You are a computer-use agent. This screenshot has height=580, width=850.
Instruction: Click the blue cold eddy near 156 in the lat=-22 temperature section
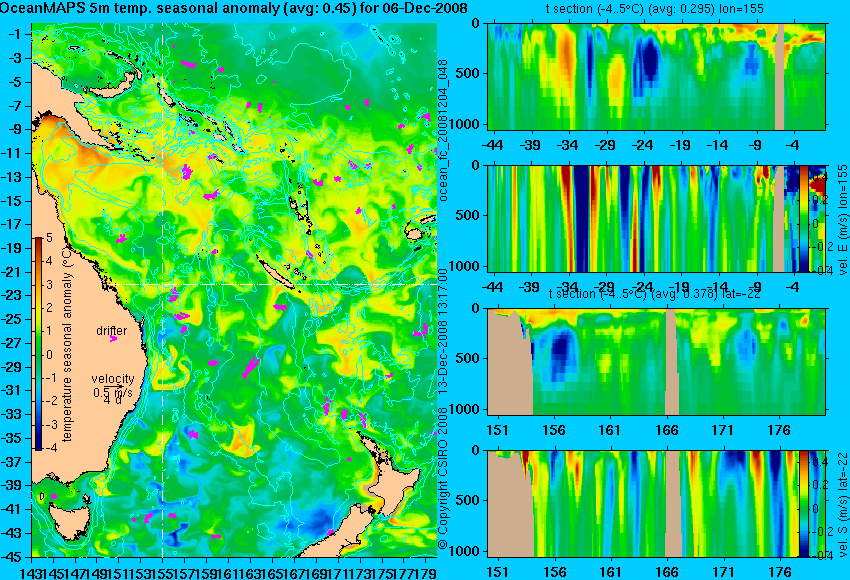click(x=562, y=352)
